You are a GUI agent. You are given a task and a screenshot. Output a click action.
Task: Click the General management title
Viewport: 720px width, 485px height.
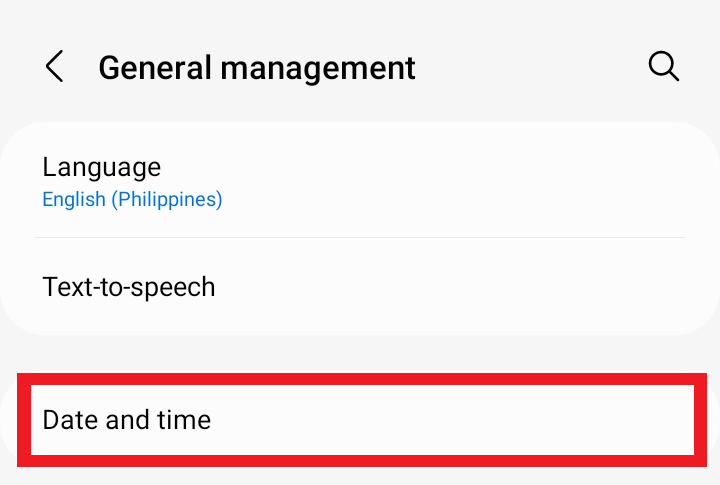pyautogui.click(x=257, y=68)
